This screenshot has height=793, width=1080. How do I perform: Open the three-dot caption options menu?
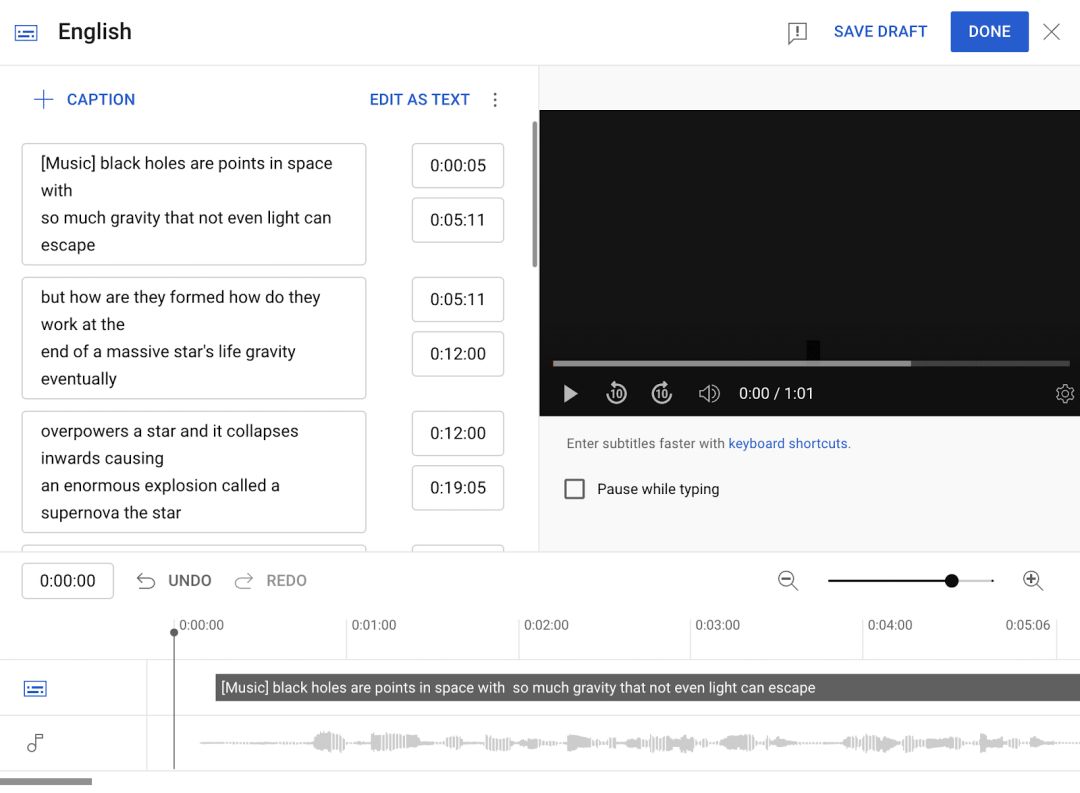click(x=495, y=100)
